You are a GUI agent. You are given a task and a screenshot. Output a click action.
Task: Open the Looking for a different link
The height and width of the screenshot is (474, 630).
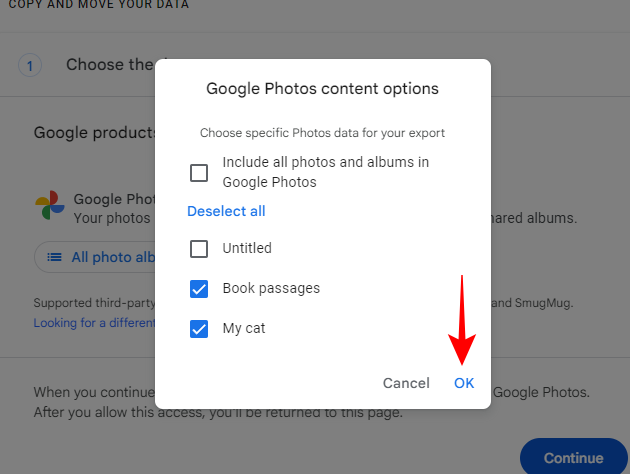pos(95,323)
